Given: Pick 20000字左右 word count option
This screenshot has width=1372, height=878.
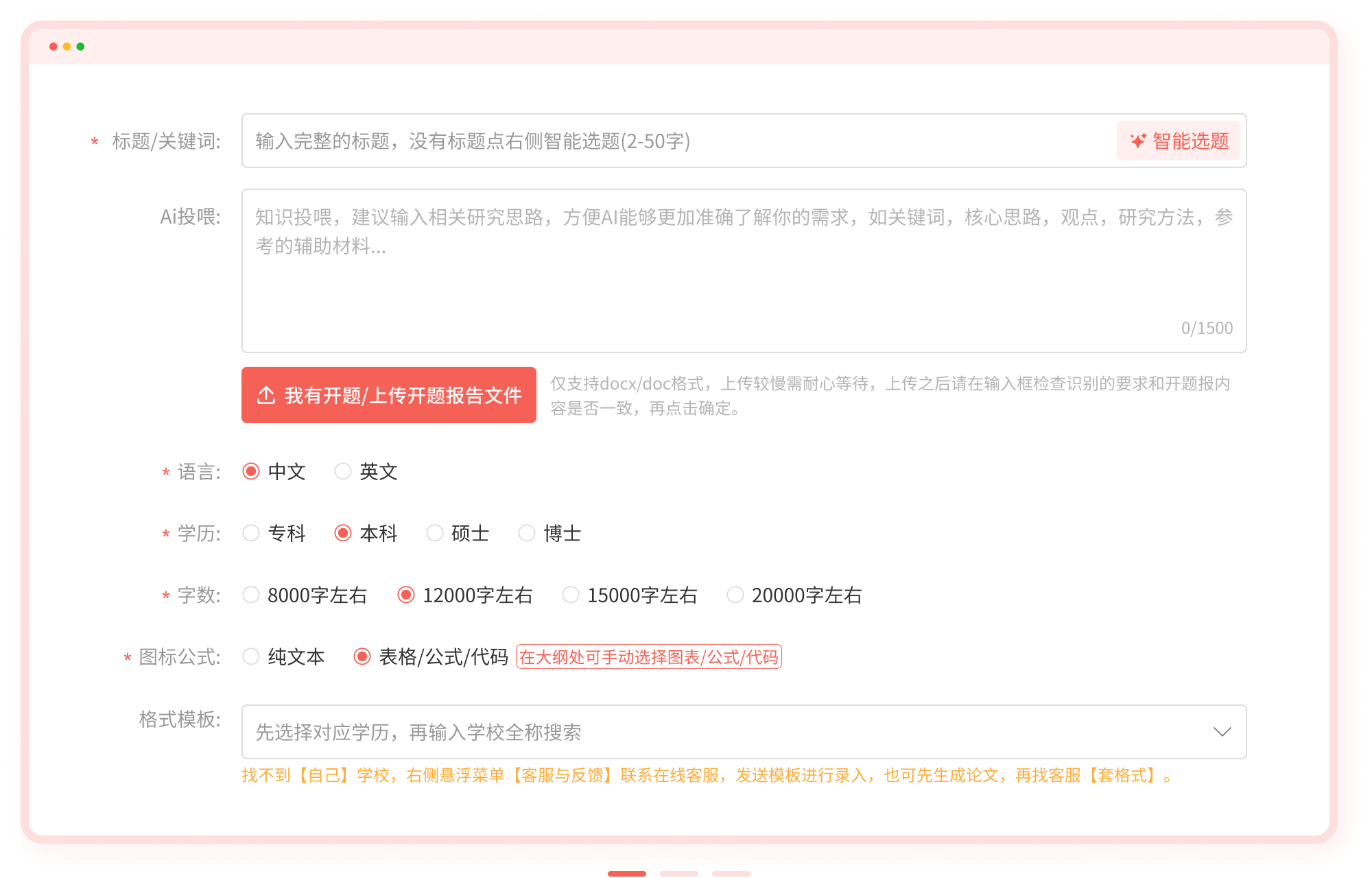Looking at the screenshot, I should point(735,595).
